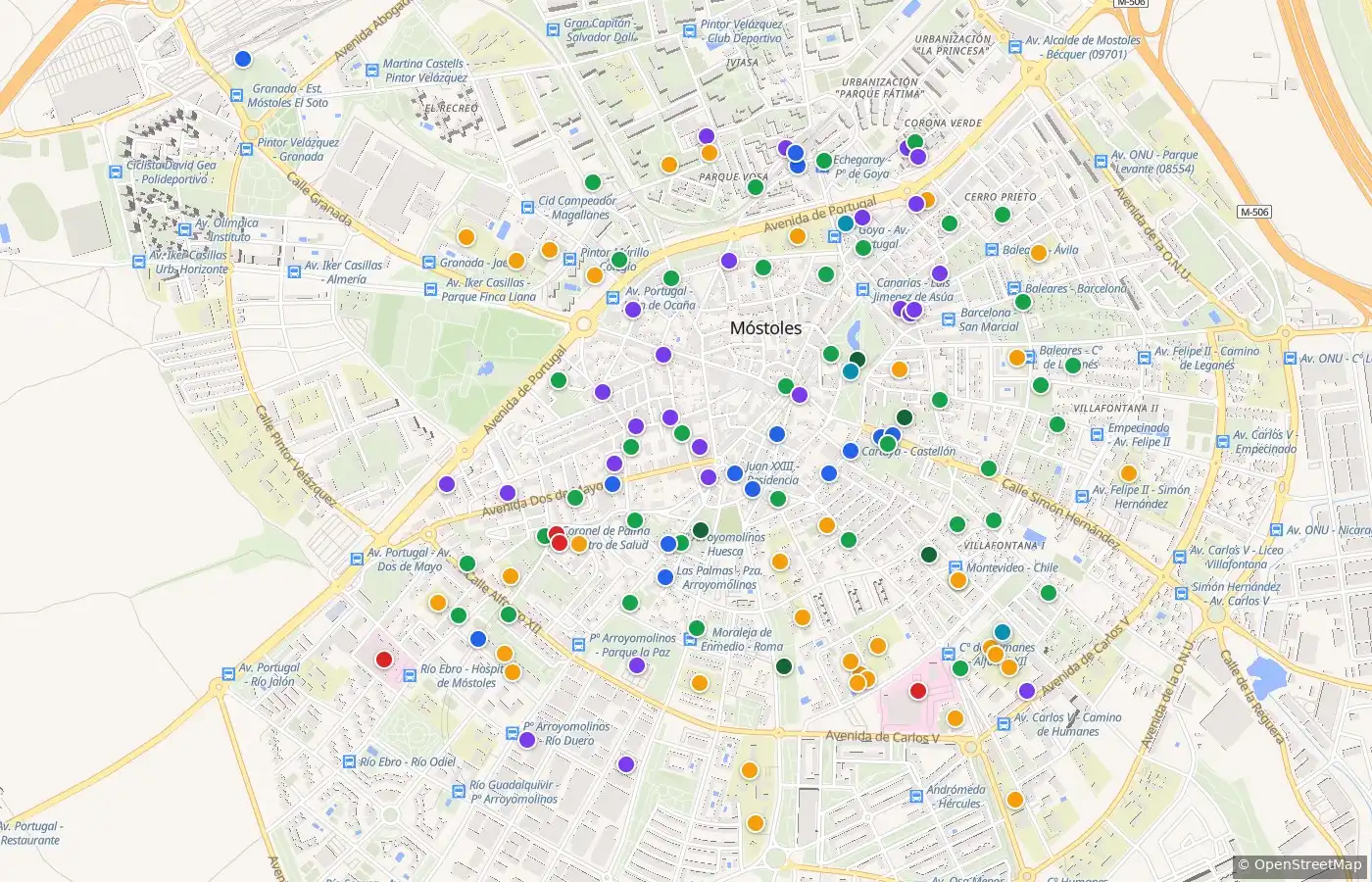Select the Ciclista David Gea - Polideportivo bus stop icon
The height and width of the screenshot is (882, 1372).
pos(115,172)
